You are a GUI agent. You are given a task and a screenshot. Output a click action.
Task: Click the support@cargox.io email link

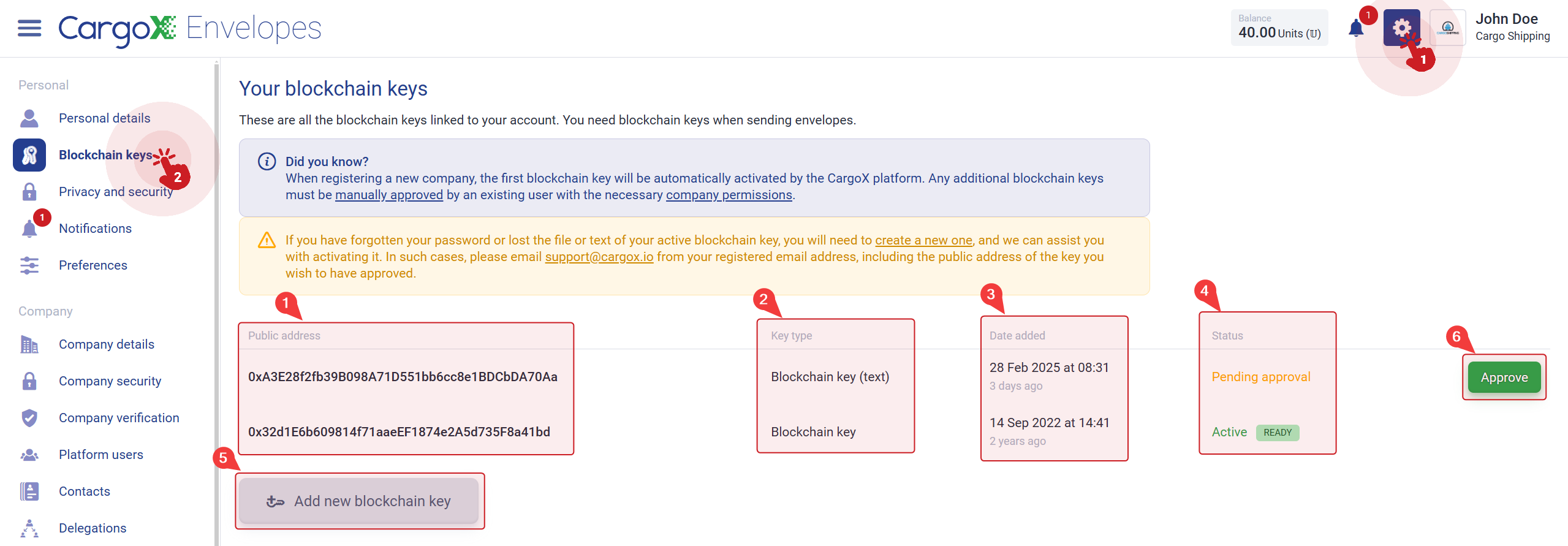tap(599, 257)
